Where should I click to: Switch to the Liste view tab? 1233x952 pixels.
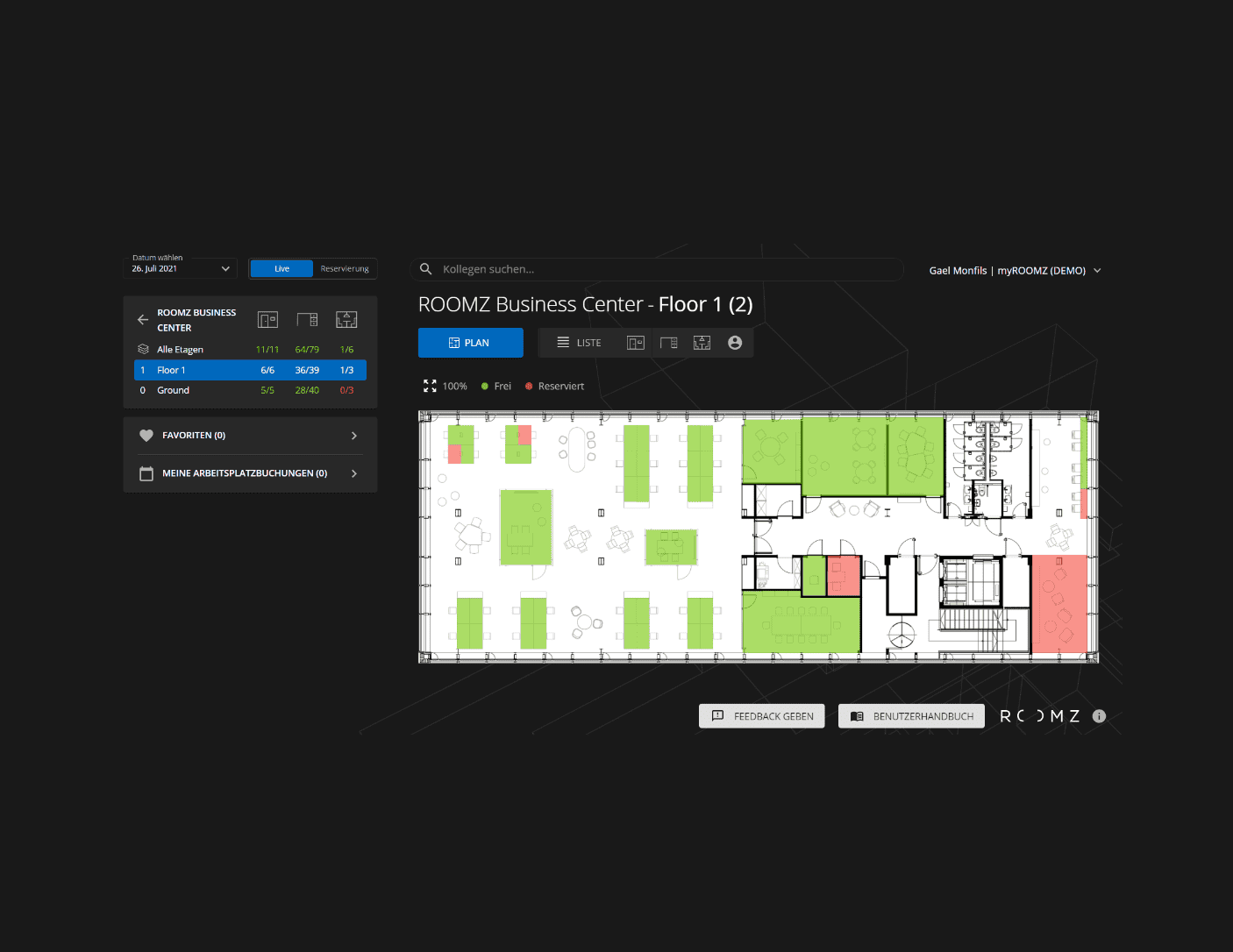click(580, 343)
